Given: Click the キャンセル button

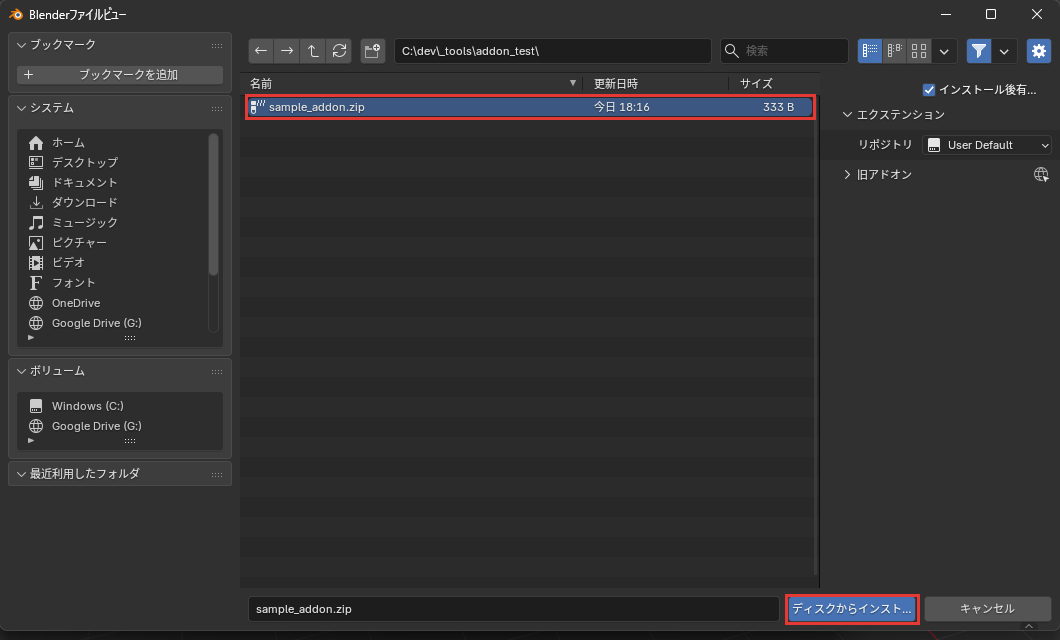Looking at the screenshot, I should pos(987,609).
